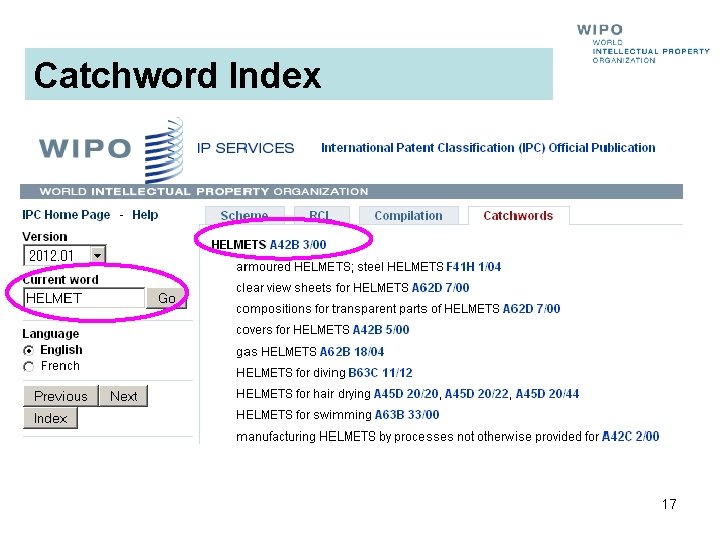Select the French language radio button
The height and width of the screenshot is (540, 720).
(x=29, y=366)
